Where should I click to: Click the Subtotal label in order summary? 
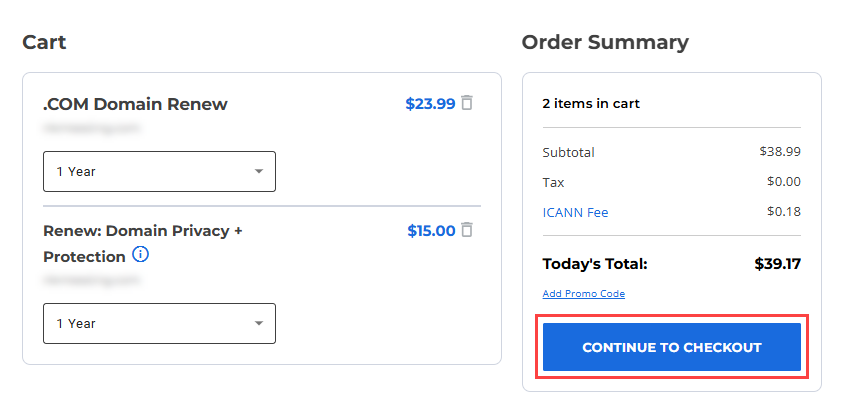[568, 153]
